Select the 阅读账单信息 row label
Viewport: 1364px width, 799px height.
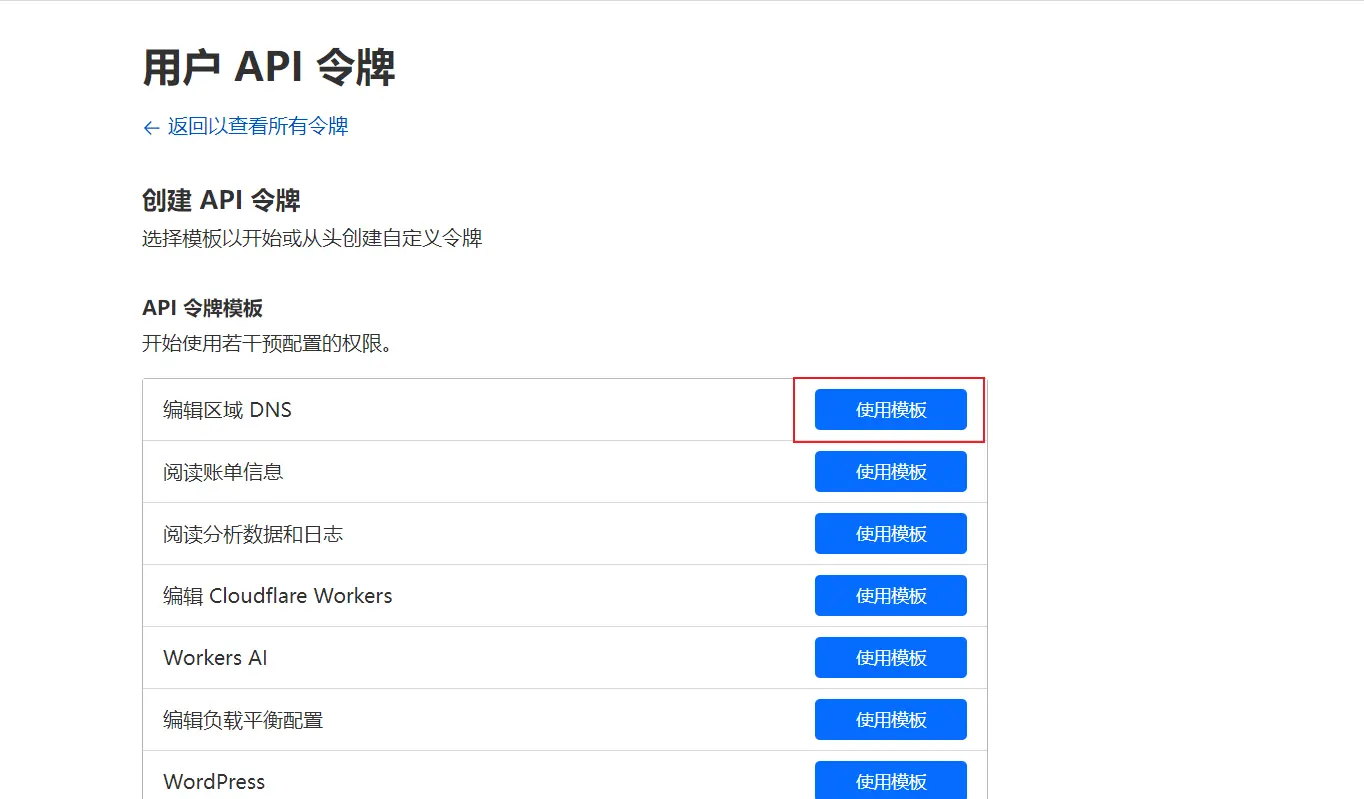223,472
